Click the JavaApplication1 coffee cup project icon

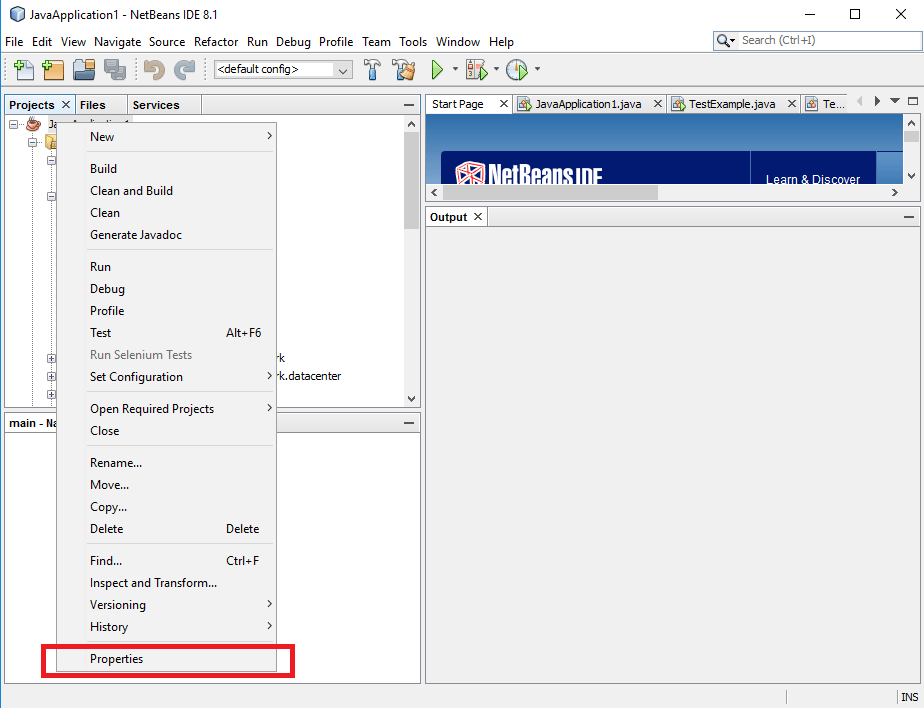pyautogui.click(x=34, y=124)
